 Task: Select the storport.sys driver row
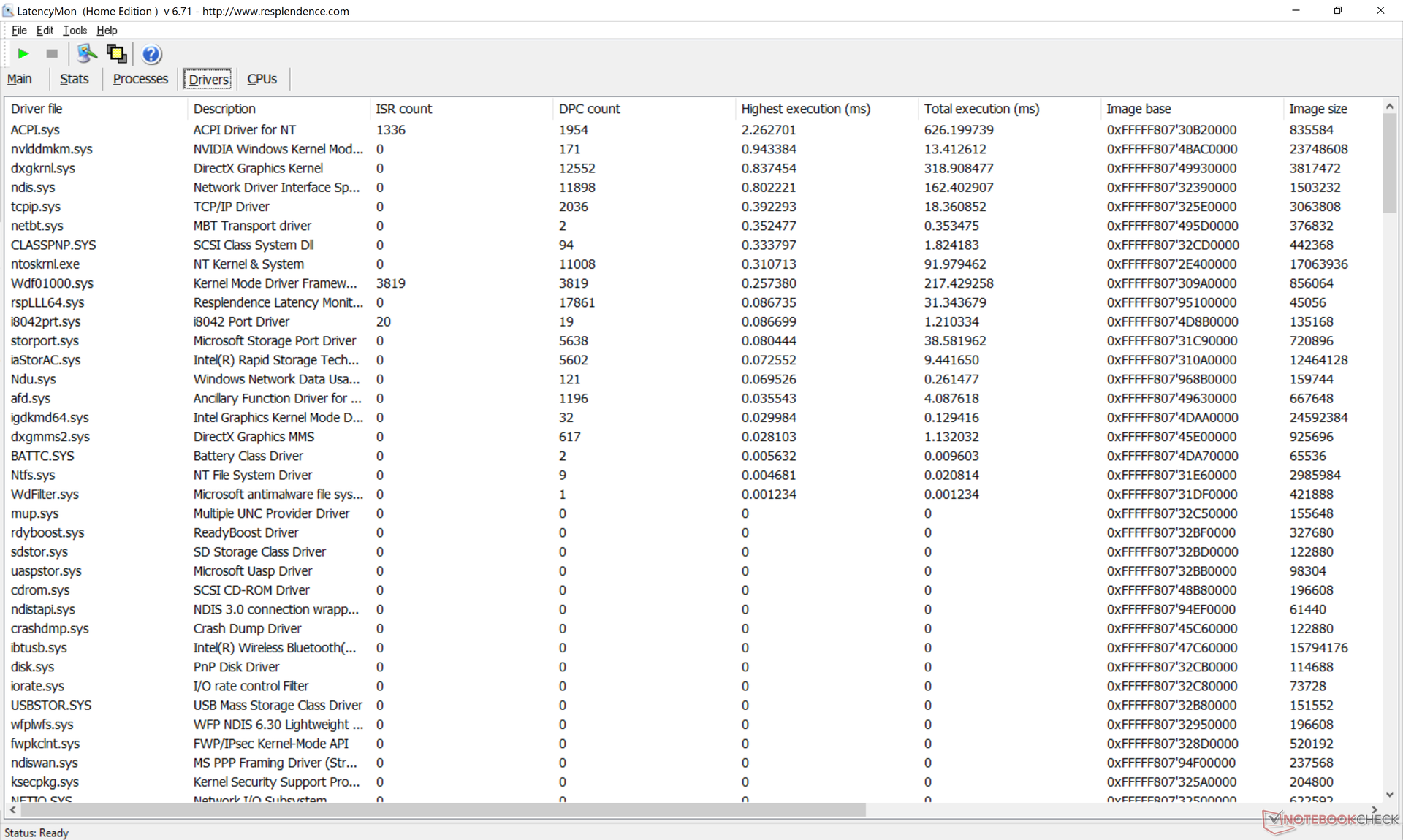(693, 341)
